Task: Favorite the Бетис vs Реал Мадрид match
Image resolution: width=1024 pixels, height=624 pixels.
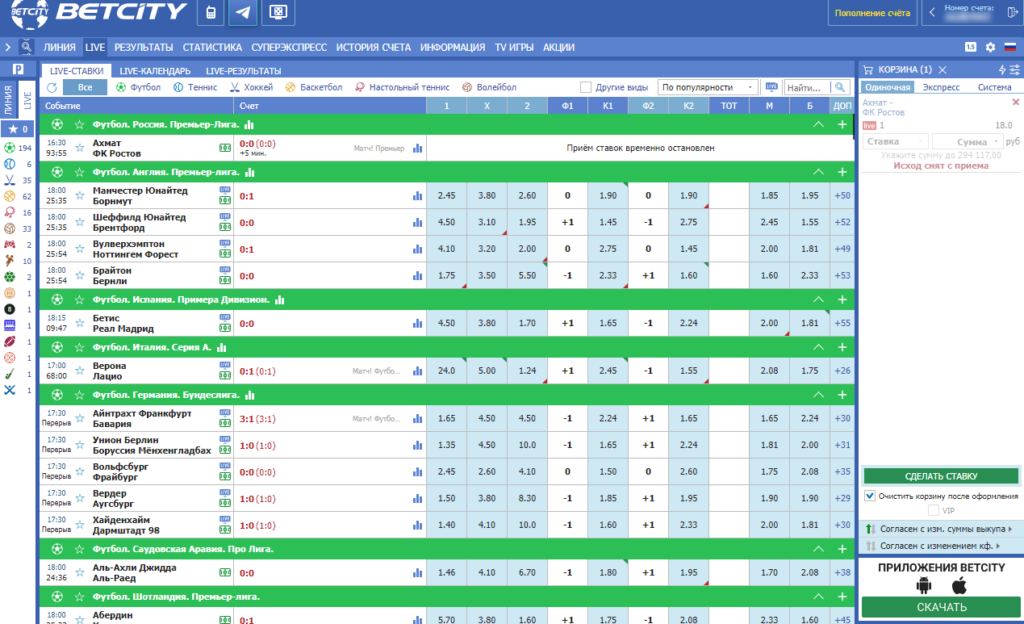Action: (x=80, y=323)
